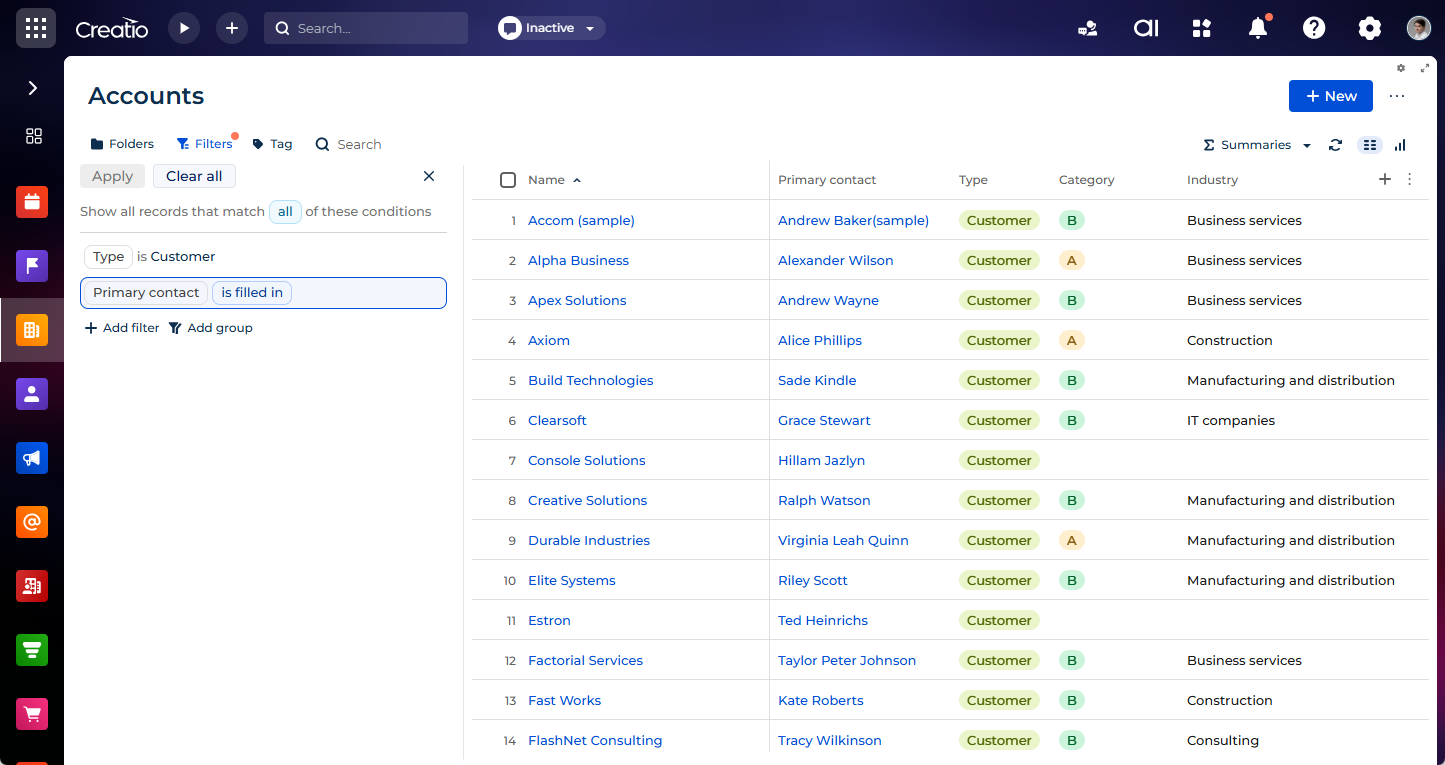
Task: Click the Primary contact column header
Action: tap(827, 180)
